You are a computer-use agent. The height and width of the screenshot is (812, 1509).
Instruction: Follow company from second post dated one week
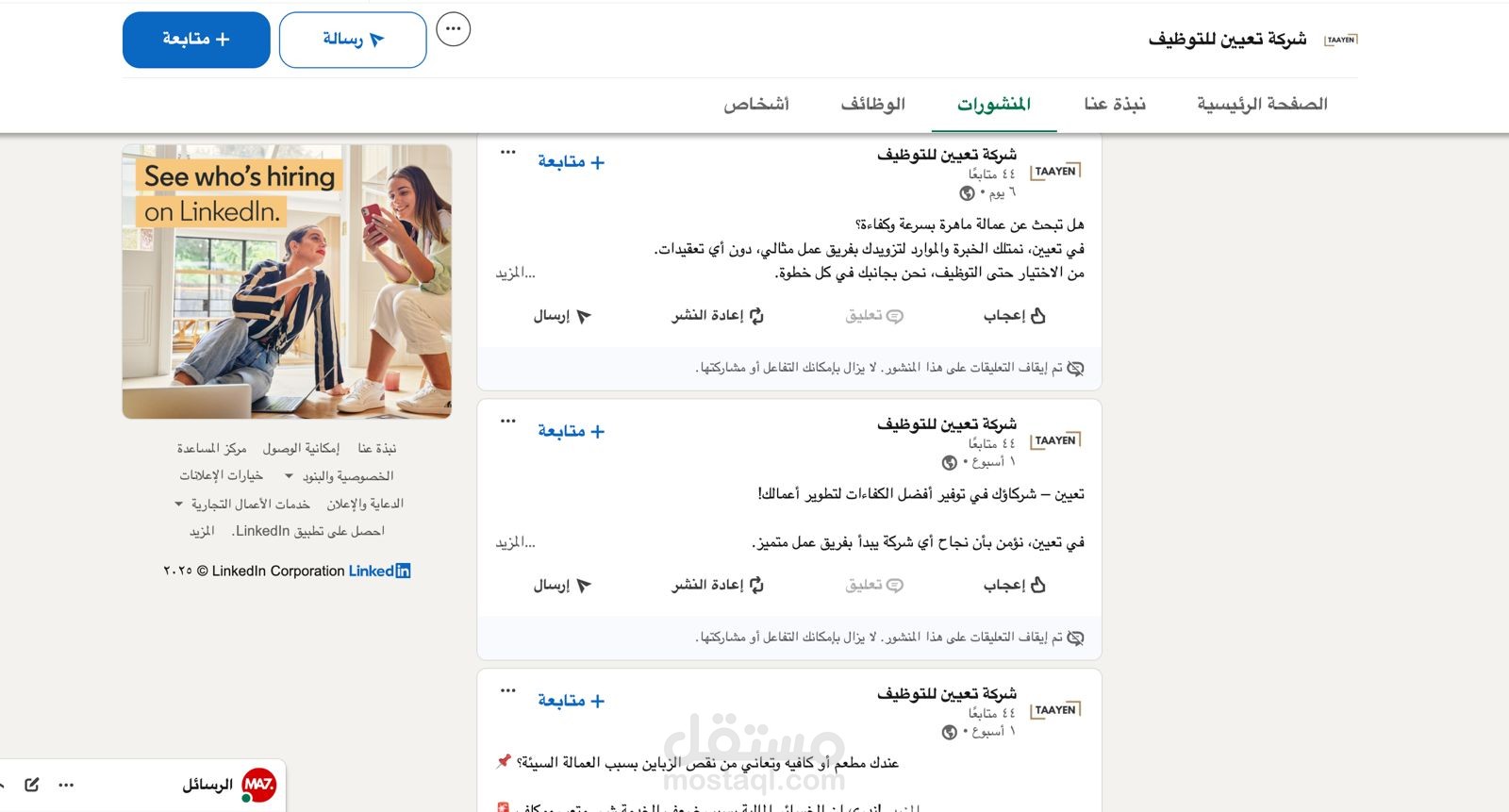click(571, 431)
